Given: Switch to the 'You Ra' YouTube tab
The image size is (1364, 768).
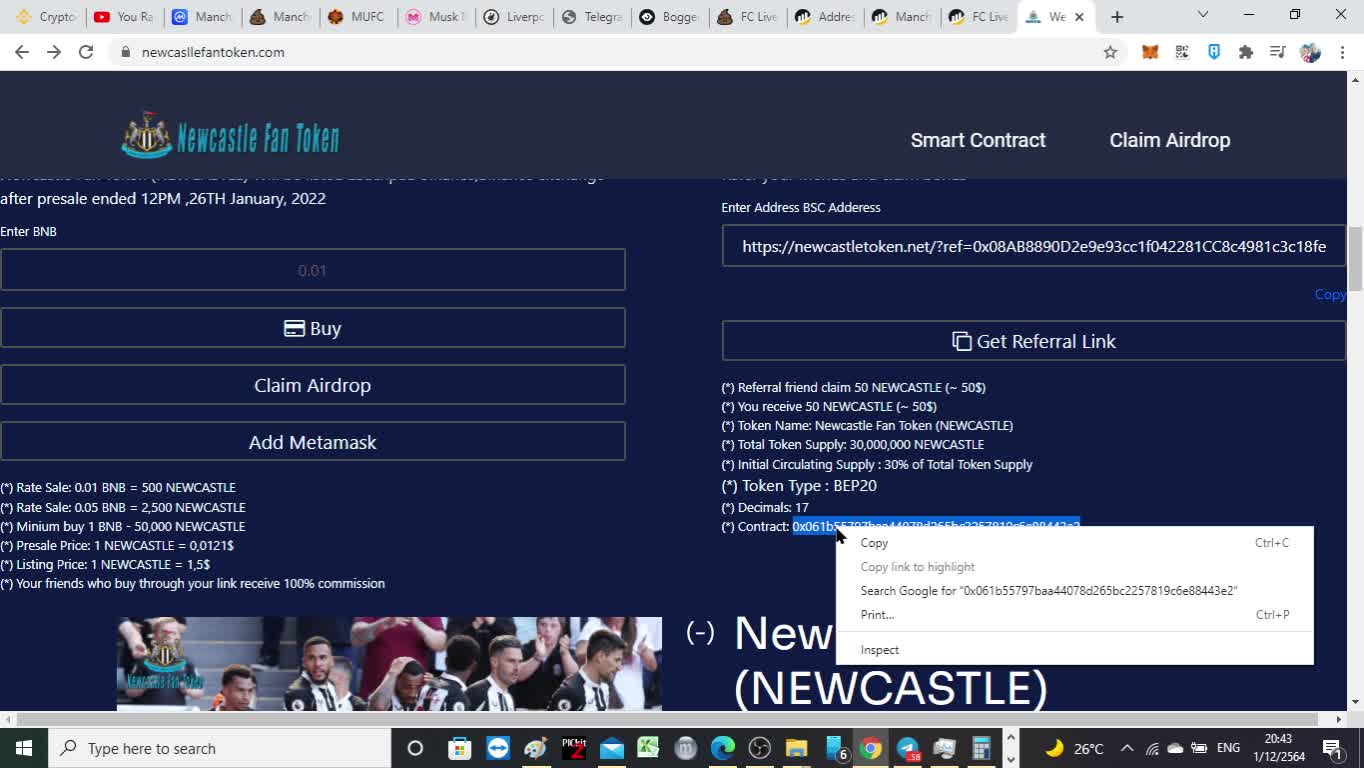Looking at the screenshot, I should [x=122, y=17].
